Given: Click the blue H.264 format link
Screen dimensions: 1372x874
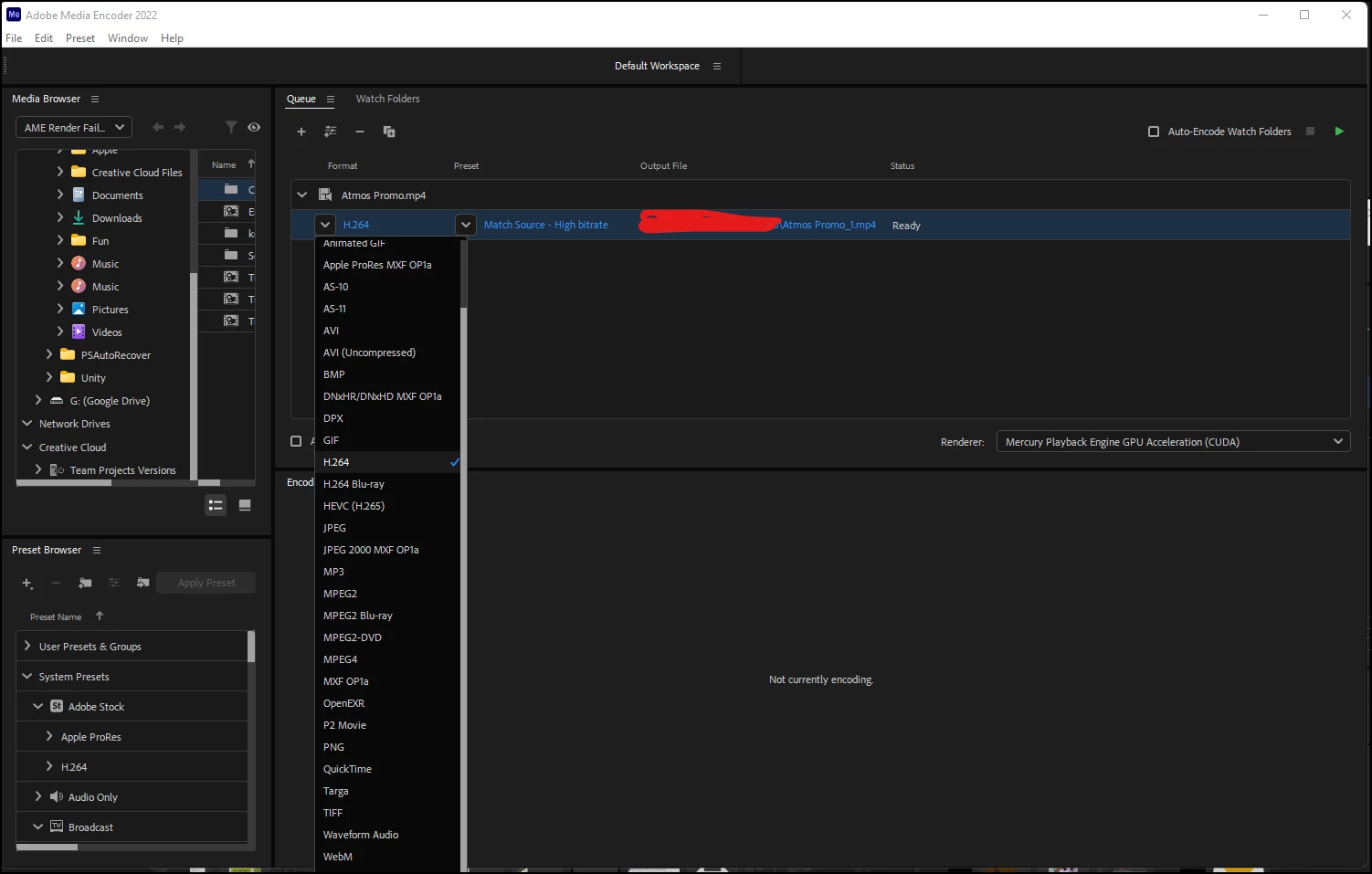Looking at the screenshot, I should pos(356,225).
